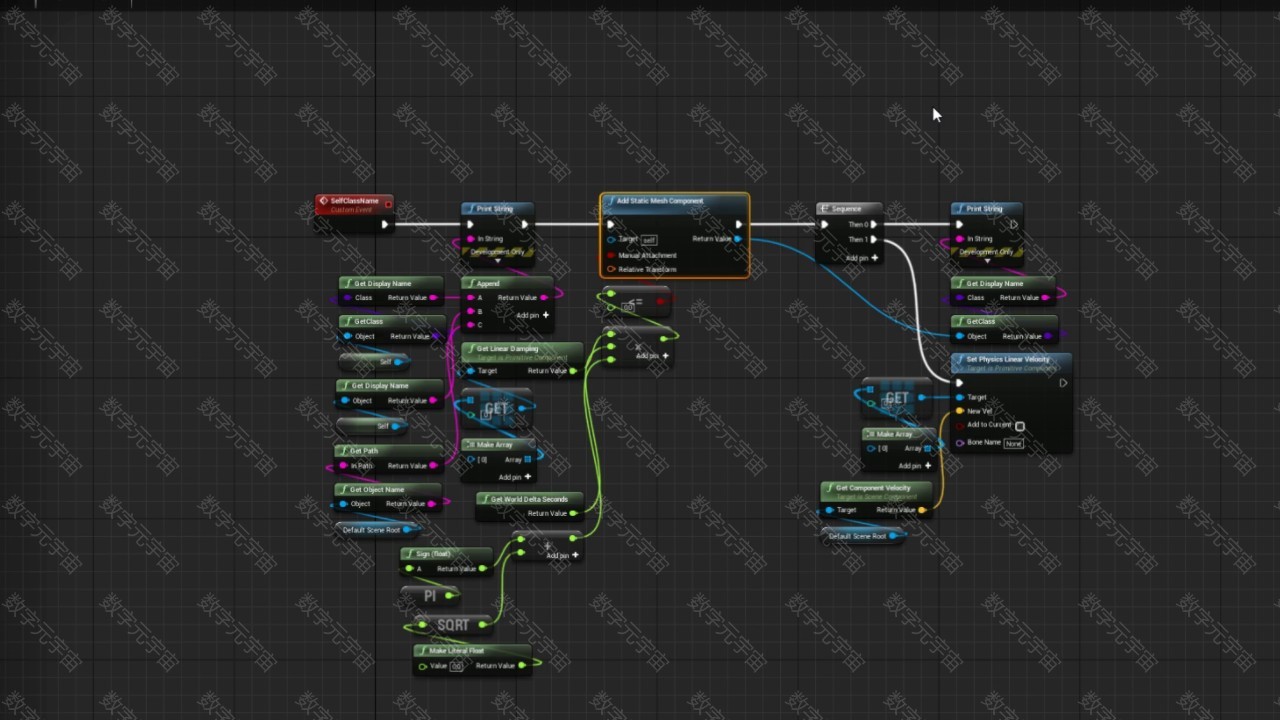Image resolution: width=1280 pixels, height=720 pixels.
Task: Click SelfClassName event's execution output pin
Action: point(384,224)
